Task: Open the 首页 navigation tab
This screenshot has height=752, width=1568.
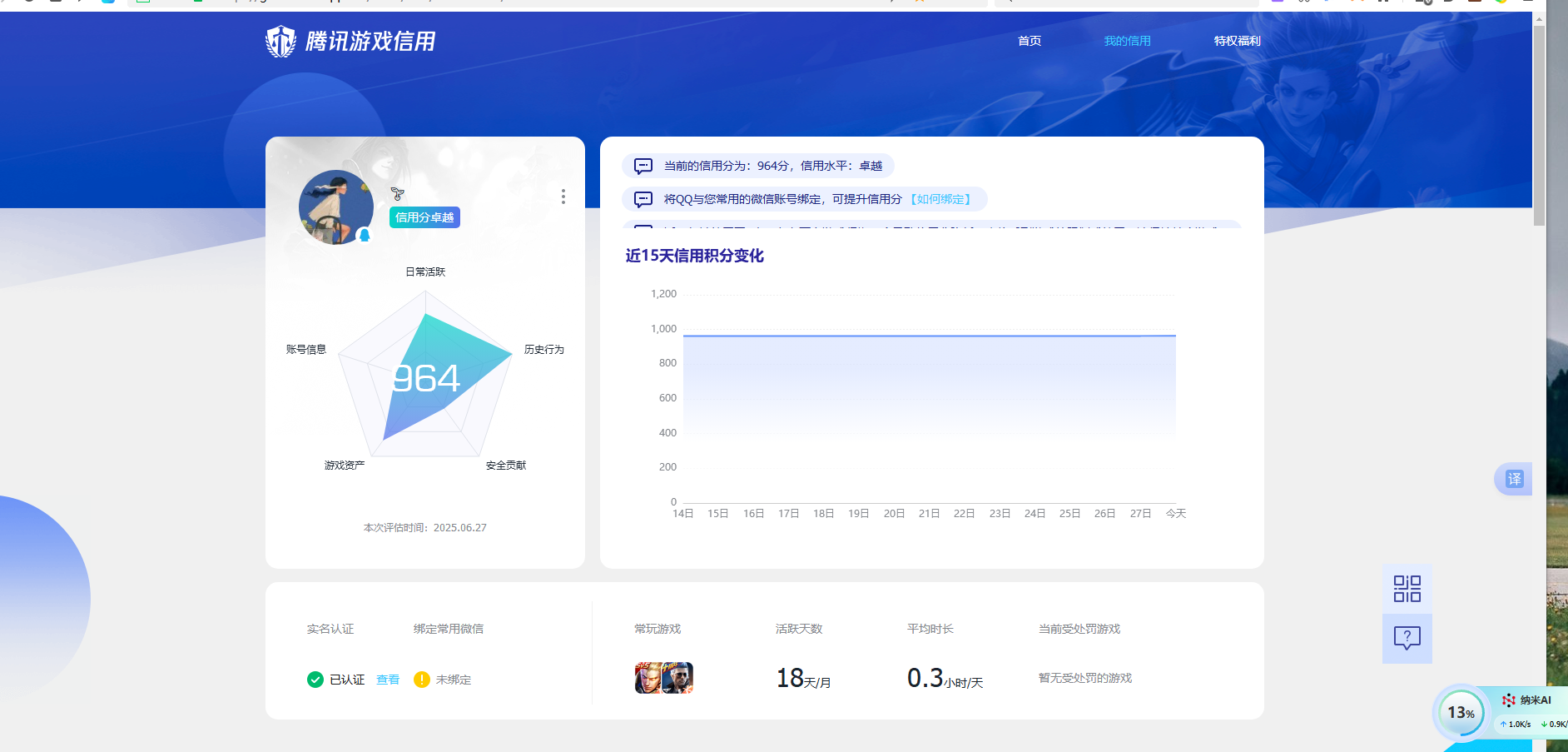Action: point(1030,41)
